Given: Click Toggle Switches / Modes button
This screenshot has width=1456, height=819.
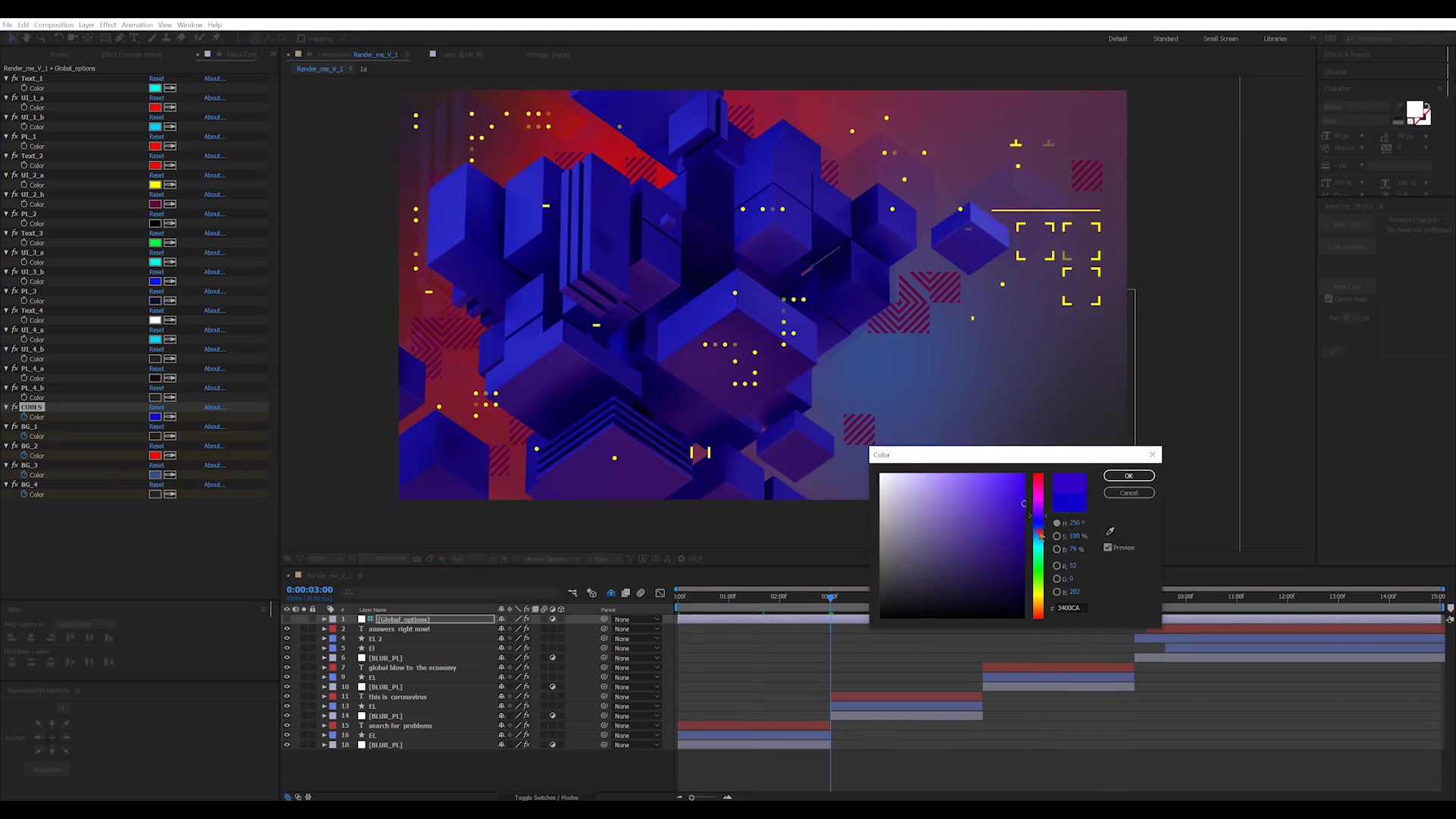Looking at the screenshot, I should [546, 797].
